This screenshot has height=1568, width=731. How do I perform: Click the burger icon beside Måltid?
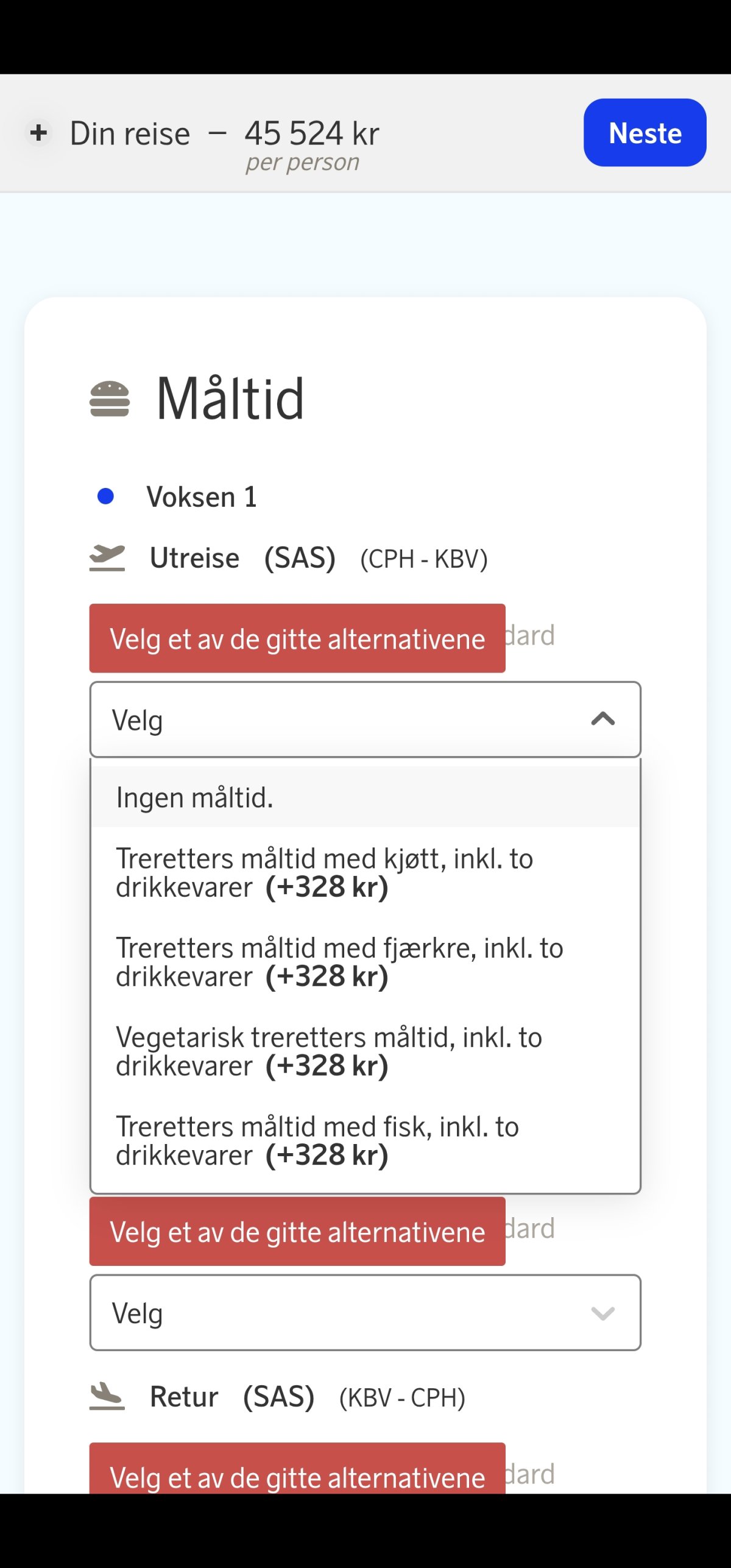point(110,399)
